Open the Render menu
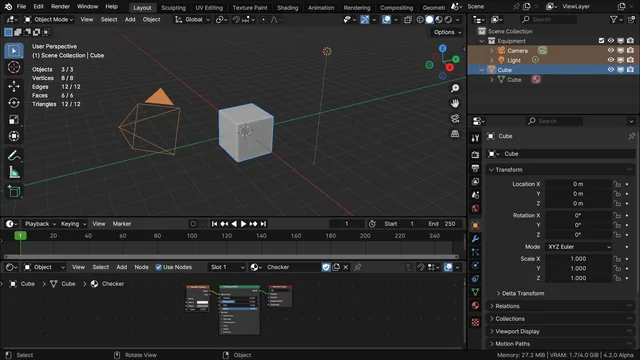640x360 pixels. coord(60,7)
